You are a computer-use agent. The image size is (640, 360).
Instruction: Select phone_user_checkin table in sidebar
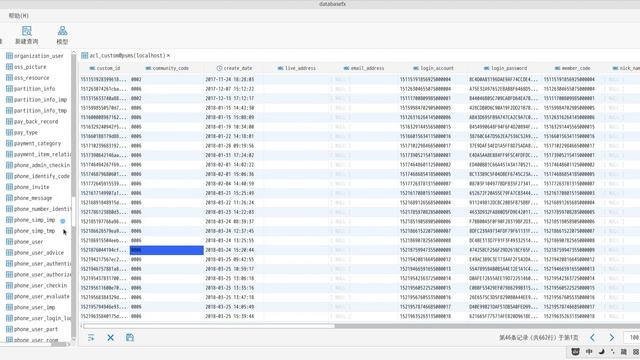point(40,286)
